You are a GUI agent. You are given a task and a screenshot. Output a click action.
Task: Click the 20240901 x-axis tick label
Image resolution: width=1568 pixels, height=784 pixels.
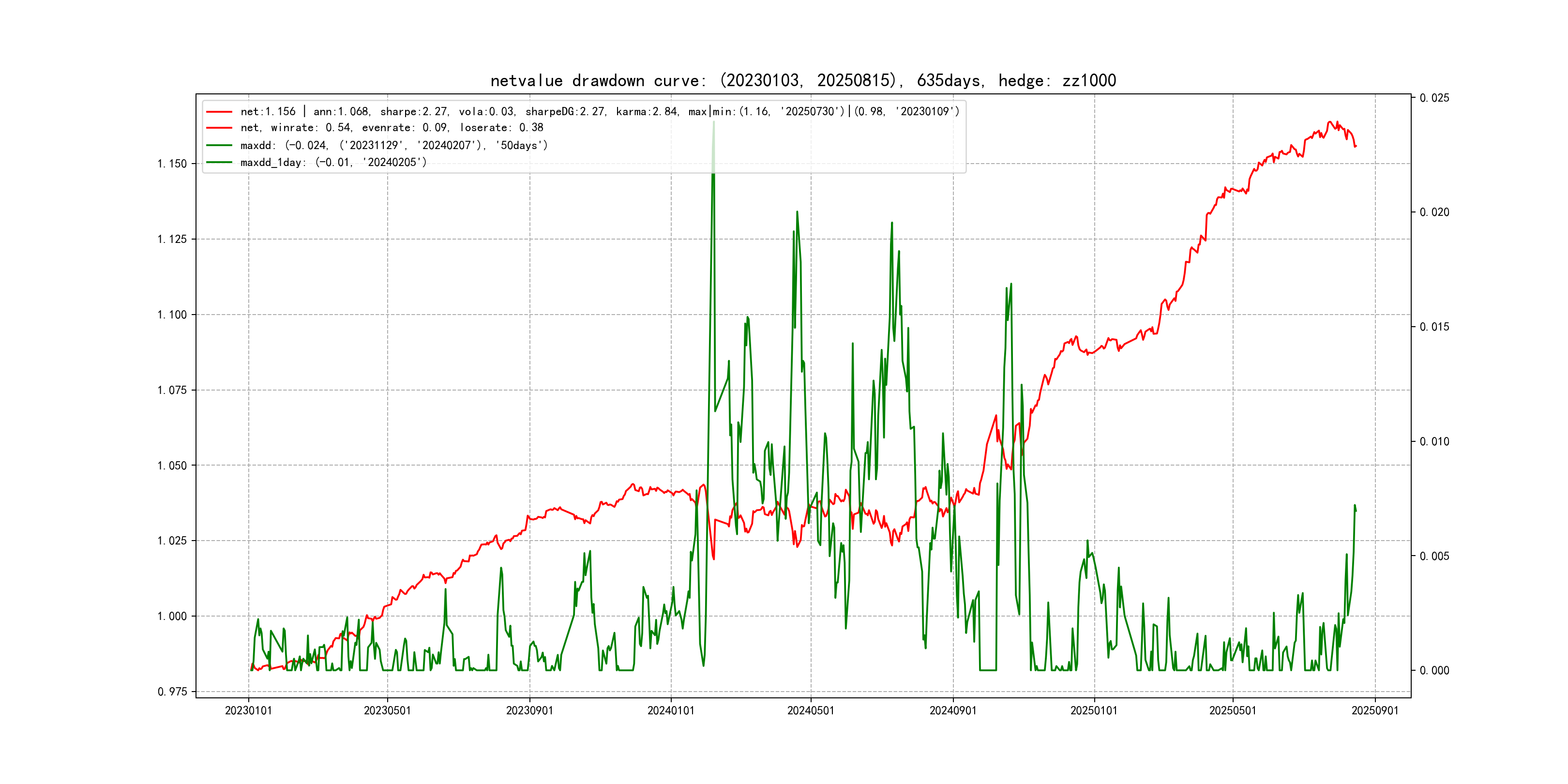point(952,711)
